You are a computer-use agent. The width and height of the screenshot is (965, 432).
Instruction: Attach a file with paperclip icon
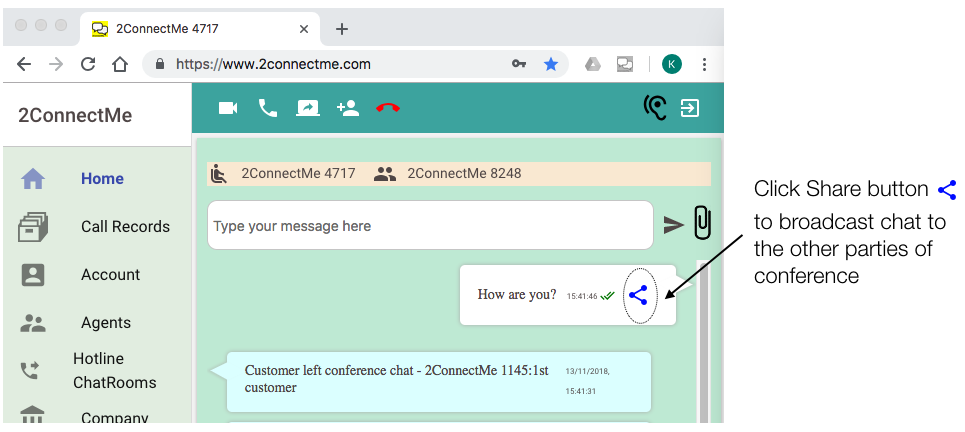702,222
